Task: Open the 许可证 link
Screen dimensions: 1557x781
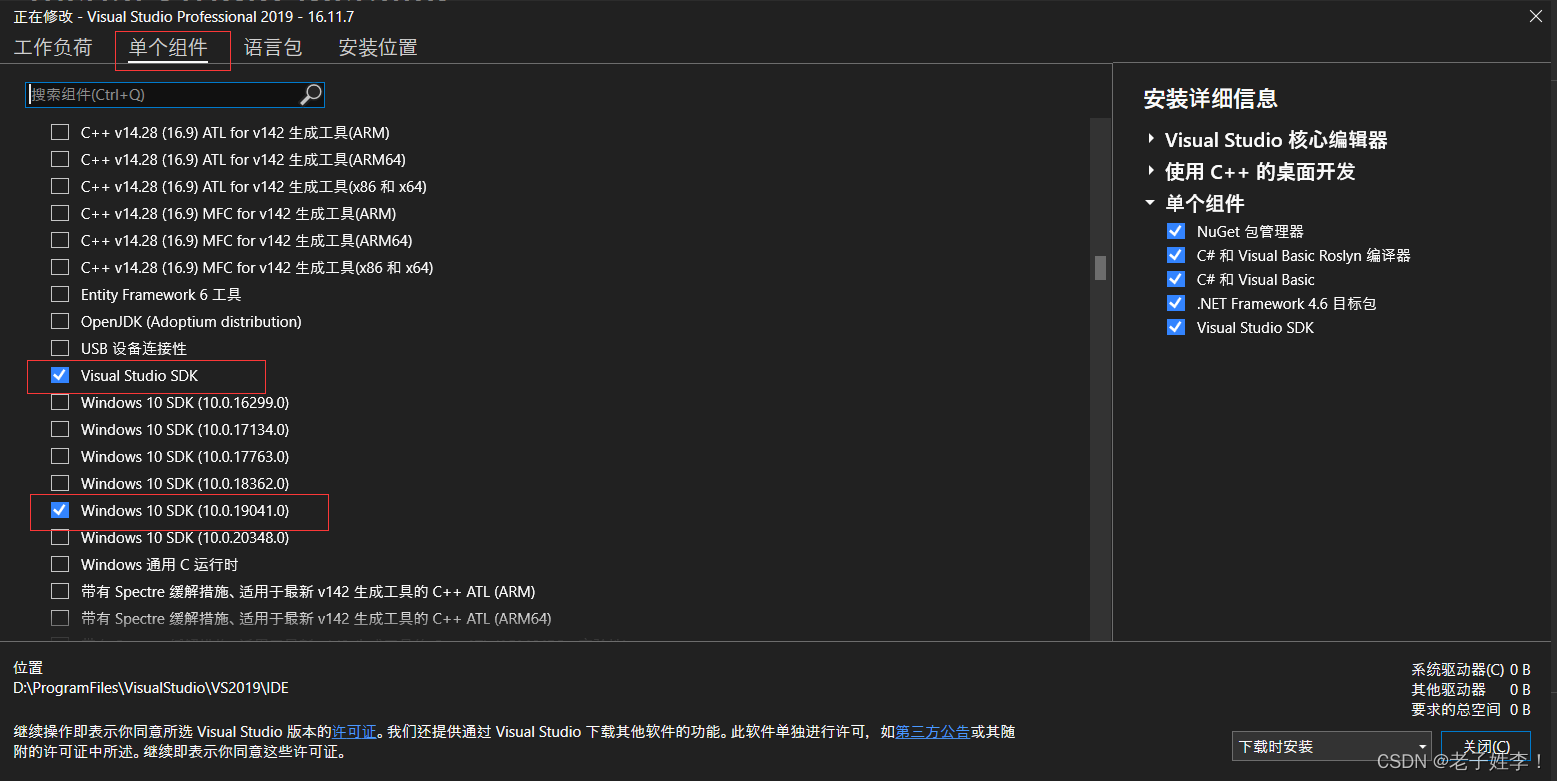Action: 354,731
